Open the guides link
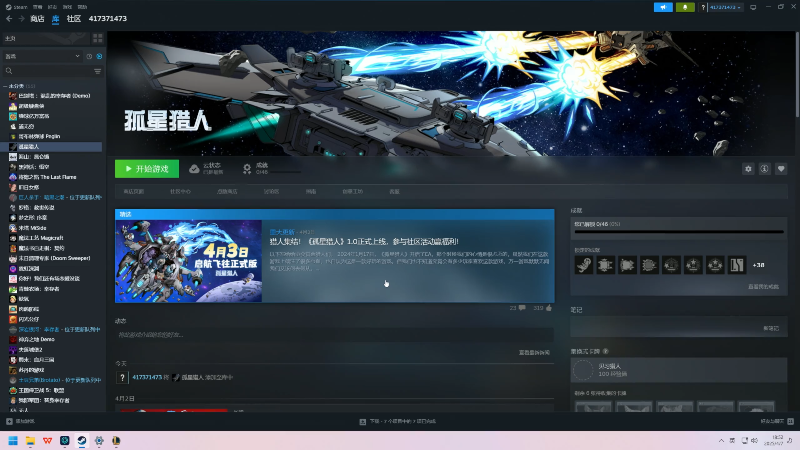 point(311,191)
